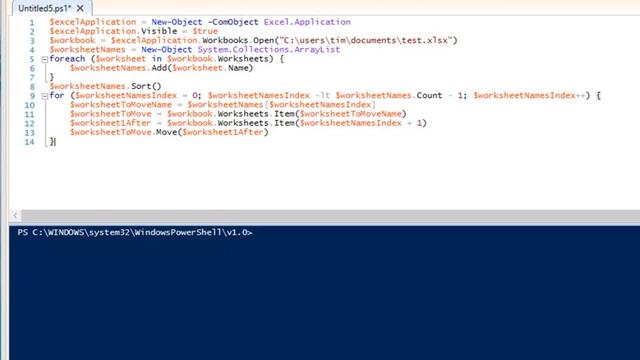Click the horizontal scrollbar left arrow
This screenshot has width=640, height=360.
pos(15,216)
